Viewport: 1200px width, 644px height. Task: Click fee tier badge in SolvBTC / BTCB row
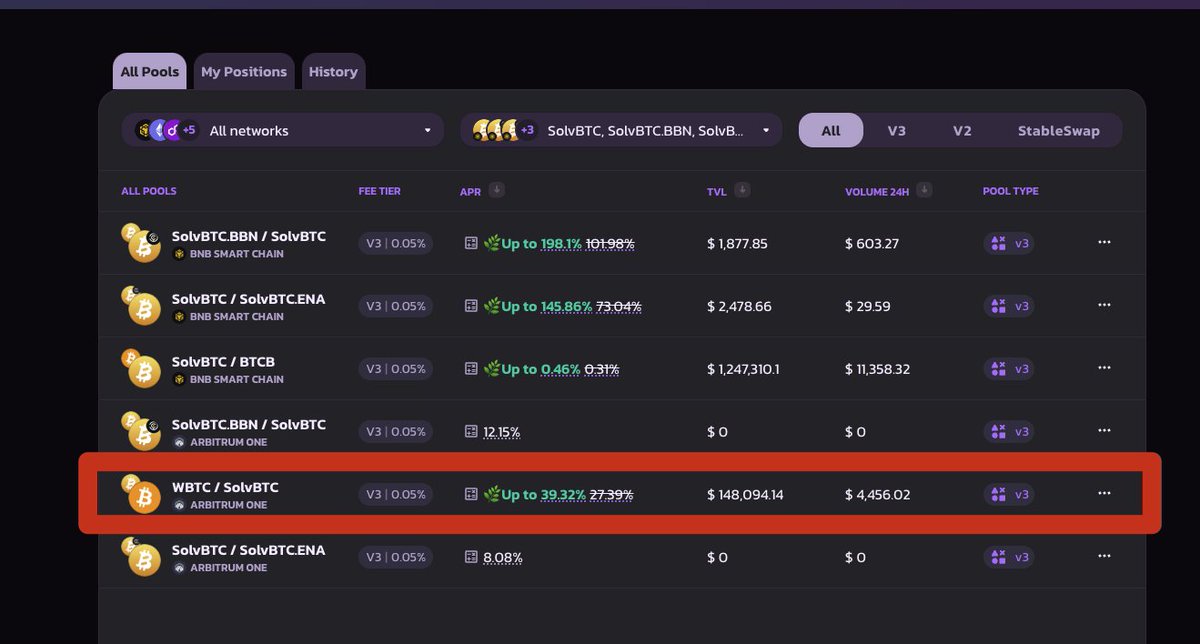coord(396,369)
